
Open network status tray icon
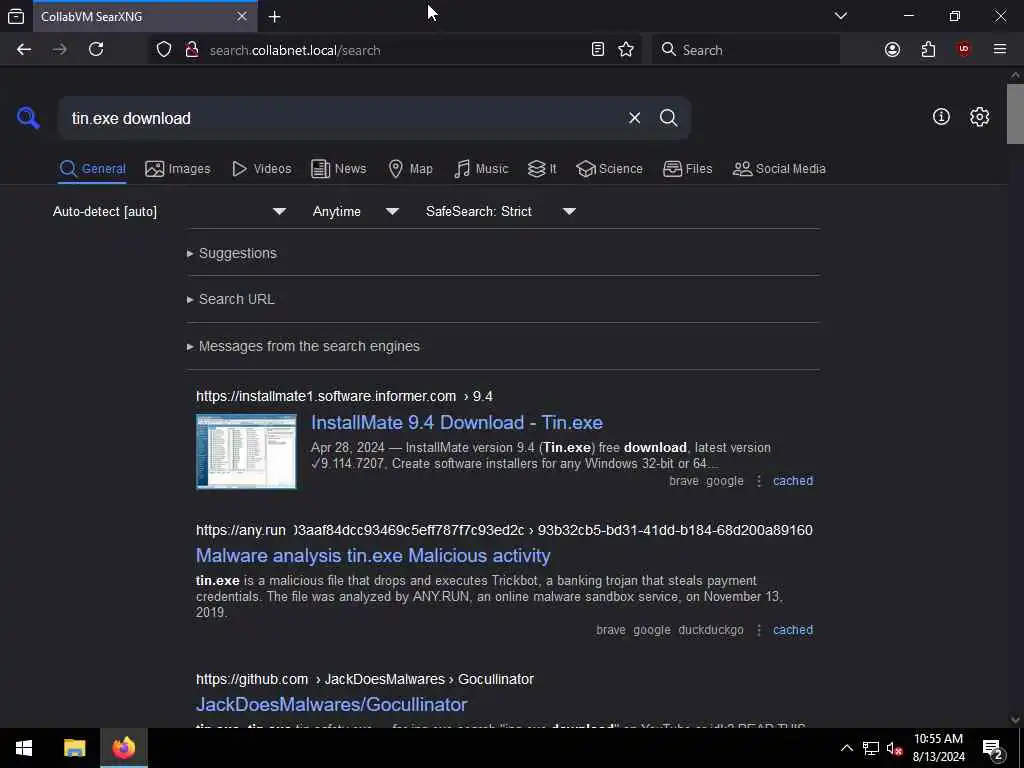pos(870,748)
